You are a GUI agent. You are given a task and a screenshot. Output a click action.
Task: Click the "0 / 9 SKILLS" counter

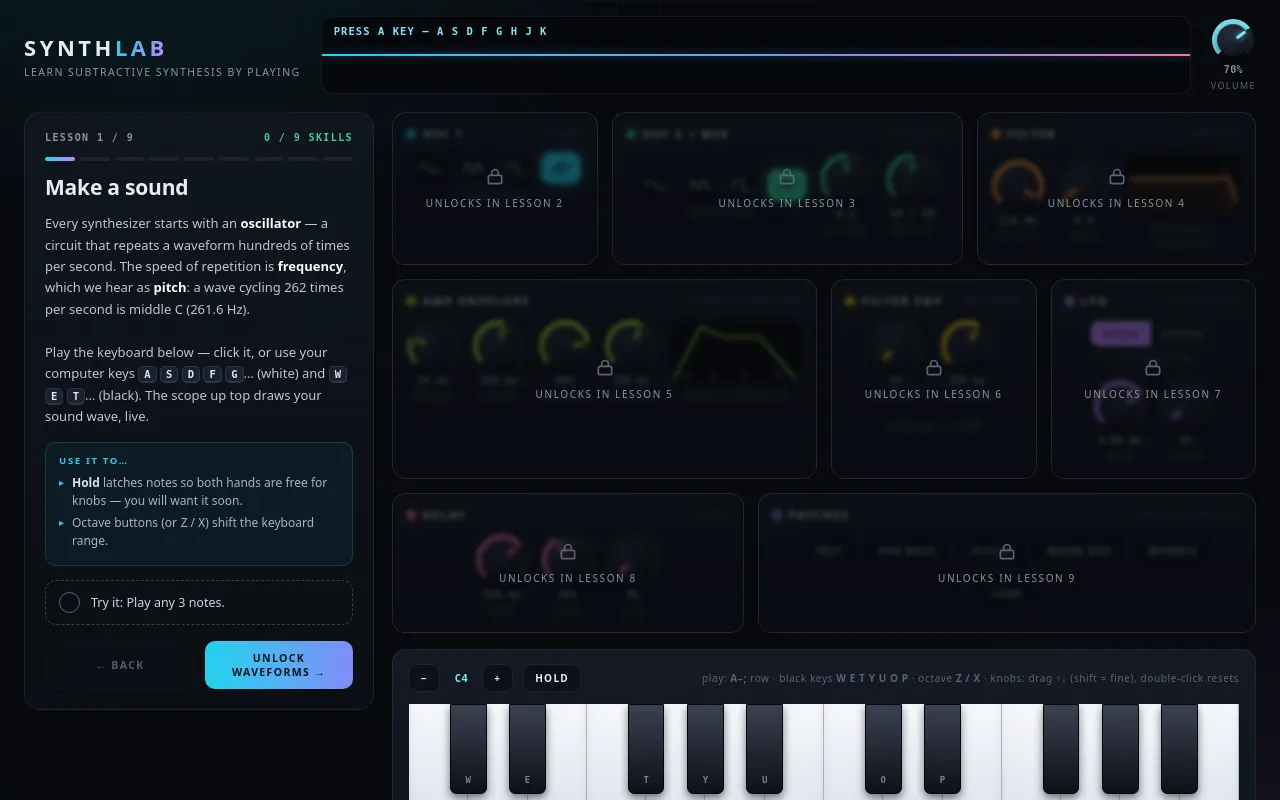coord(308,137)
